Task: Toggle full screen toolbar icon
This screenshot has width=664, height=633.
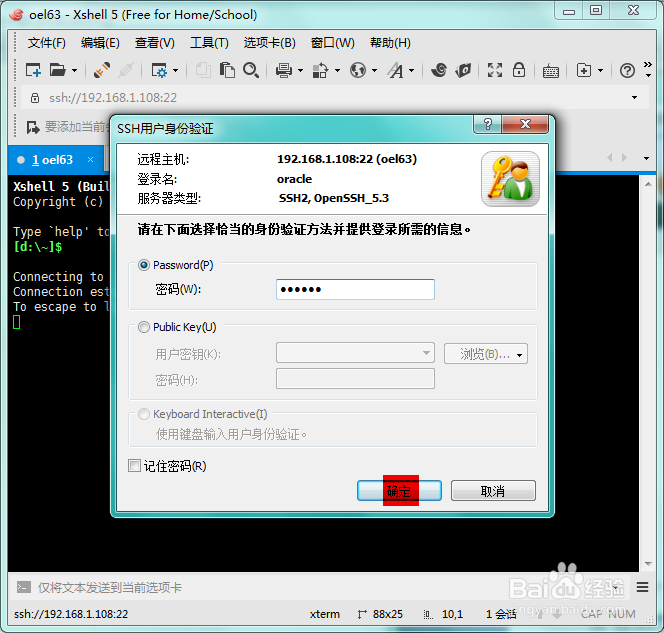Action: [x=495, y=70]
